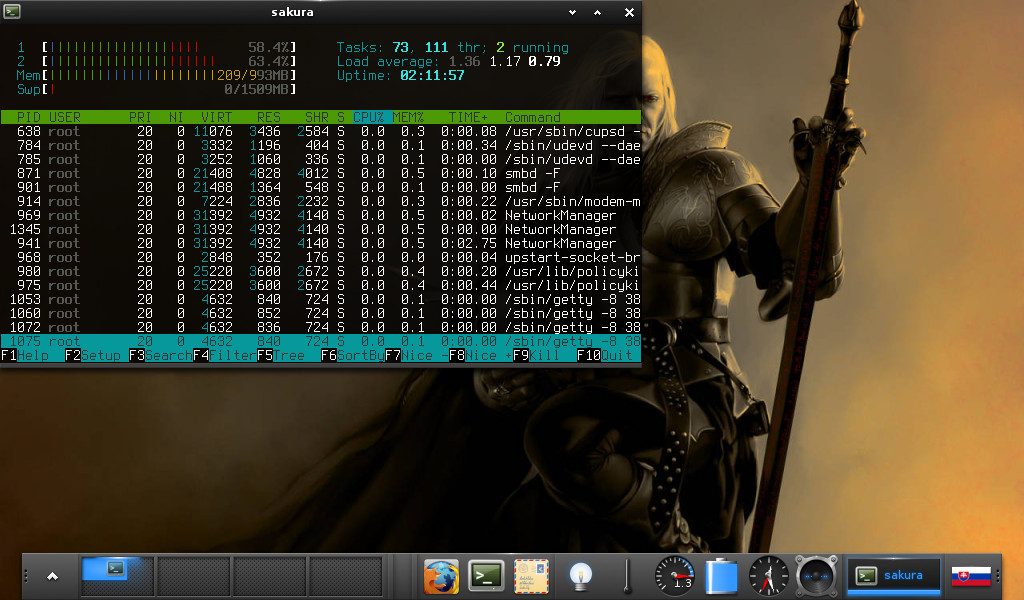Open the sakura window menu icon

[12, 11]
